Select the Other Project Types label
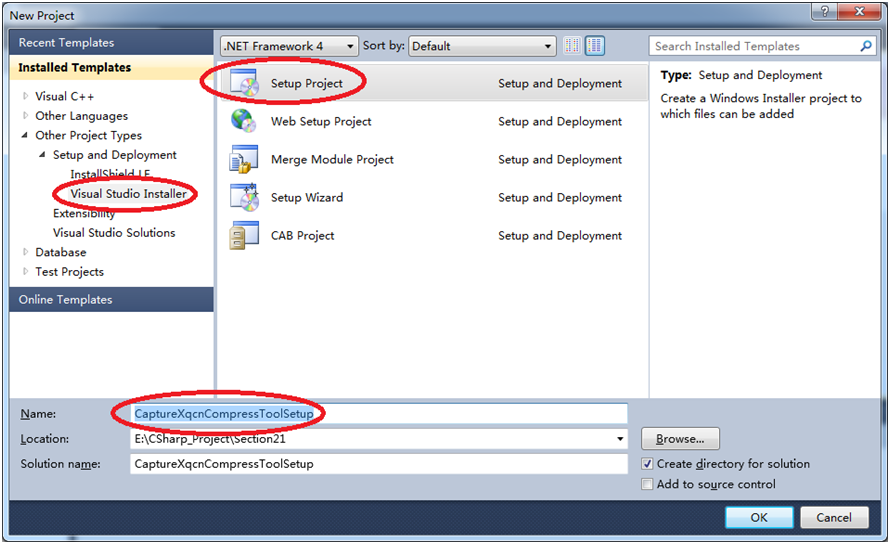Screen dimensions: 890x544 (89, 135)
